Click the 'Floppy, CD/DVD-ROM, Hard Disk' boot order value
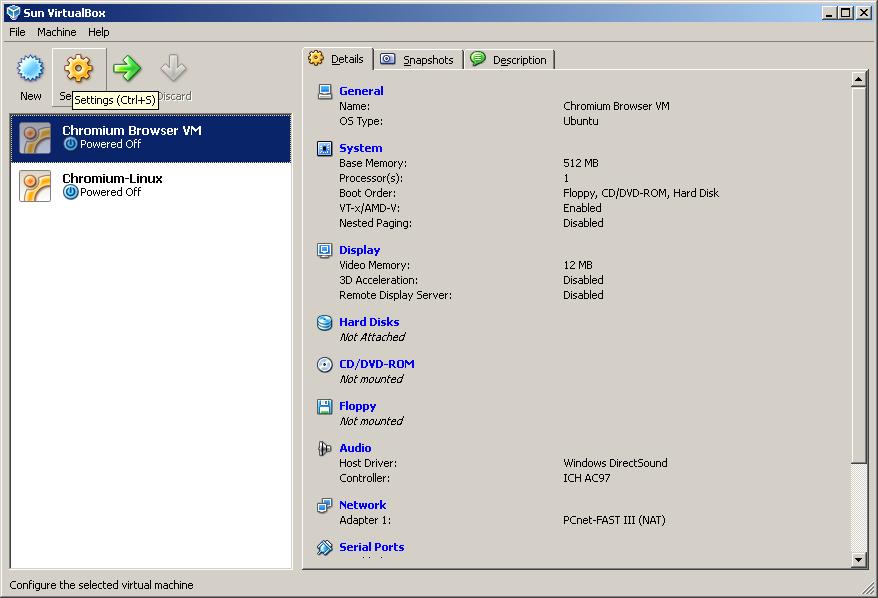 pyautogui.click(x=641, y=193)
